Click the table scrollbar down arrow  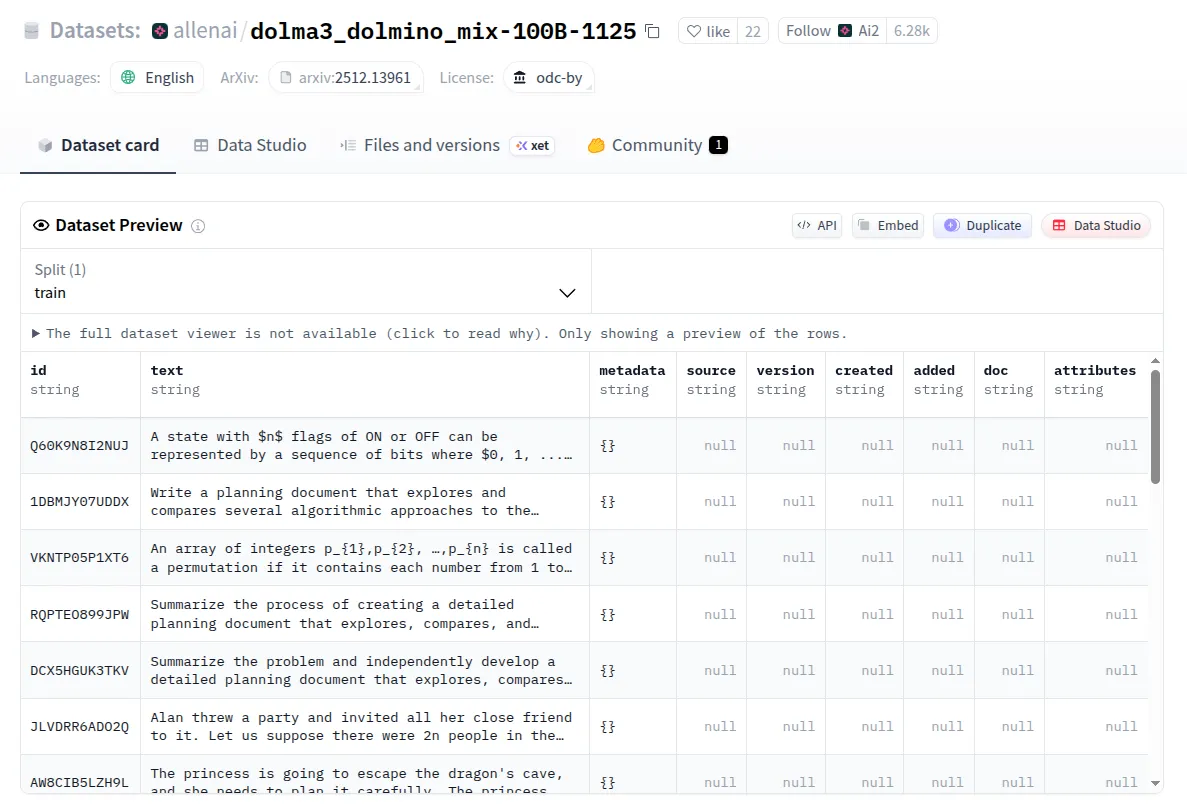click(x=1155, y=783)
